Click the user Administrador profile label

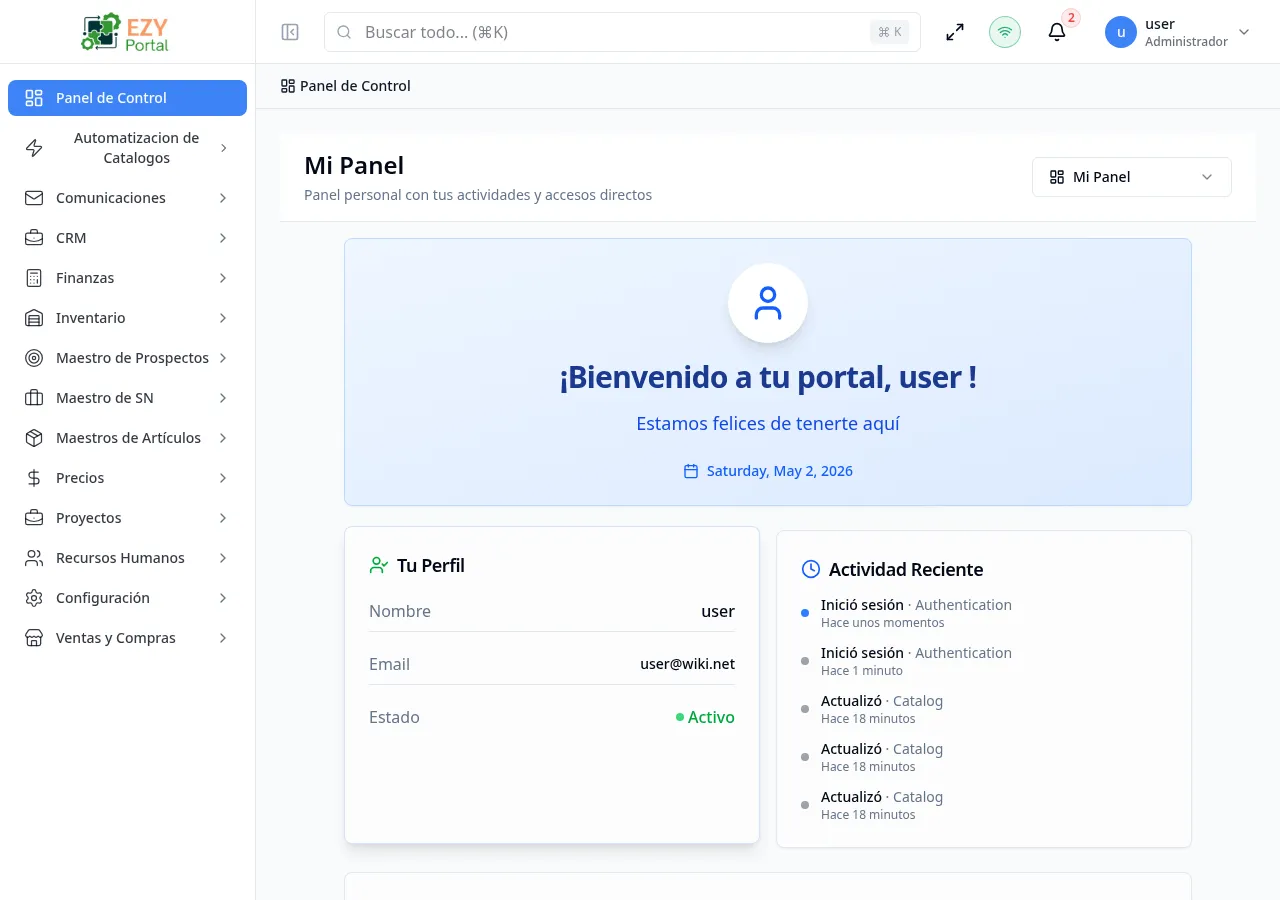point(1186,32)
